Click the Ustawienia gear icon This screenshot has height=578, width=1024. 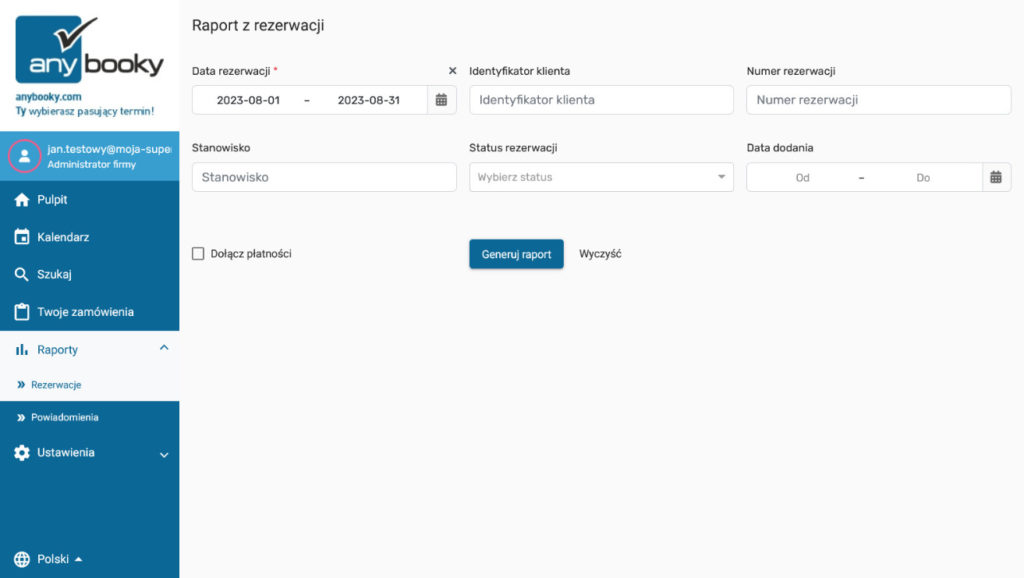click(x=22, y=453)
